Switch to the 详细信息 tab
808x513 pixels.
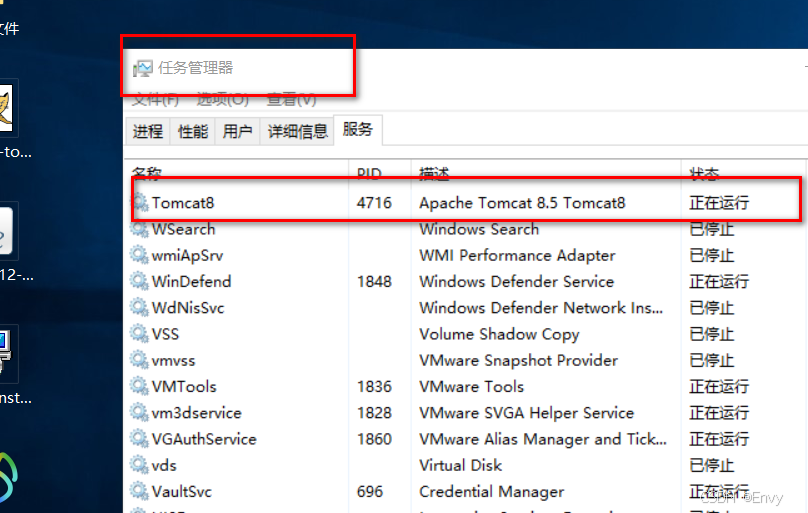(297, 131)
